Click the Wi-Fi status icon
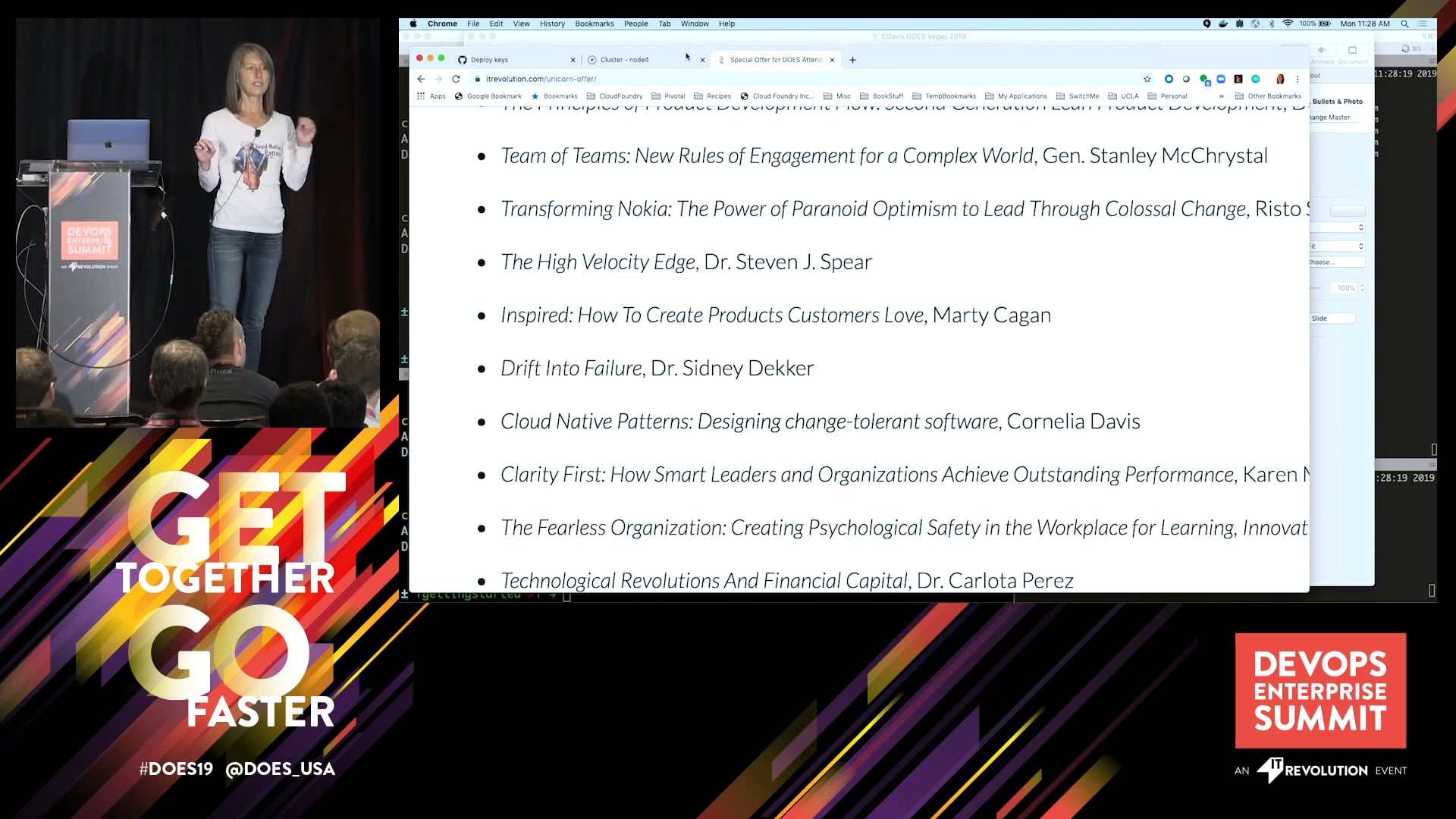Image resolution: width=1456 pixels, height=819 pixels. coord(1288,24)
